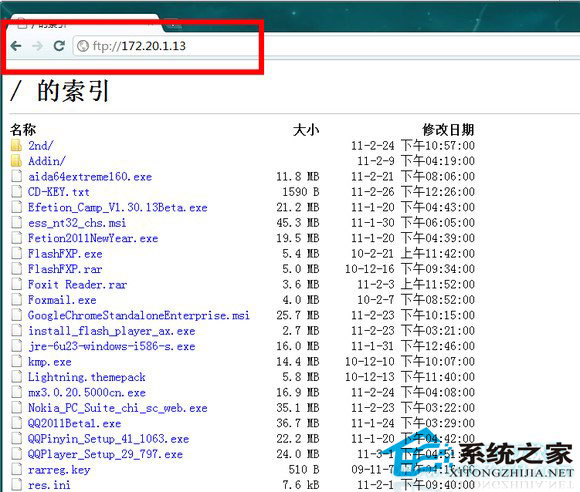Download Foxmail.exe

tap(62, 300)
